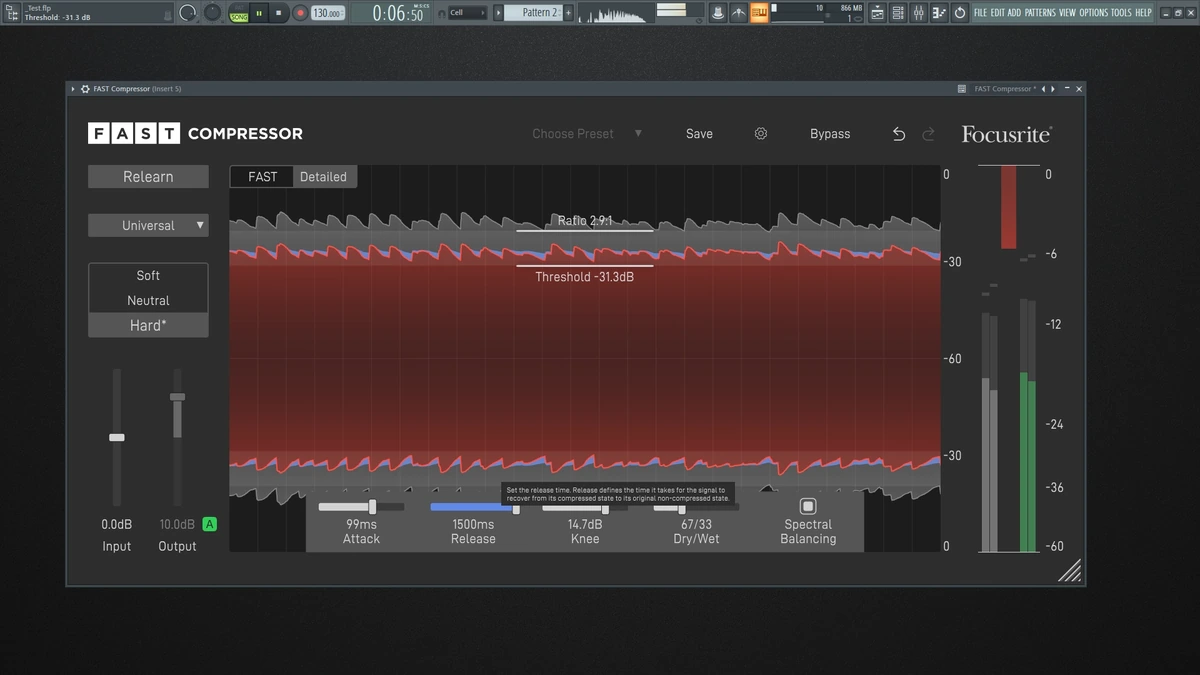Click the Dry/Wet slider handle
1200x675 pixels.
point(682,509)
